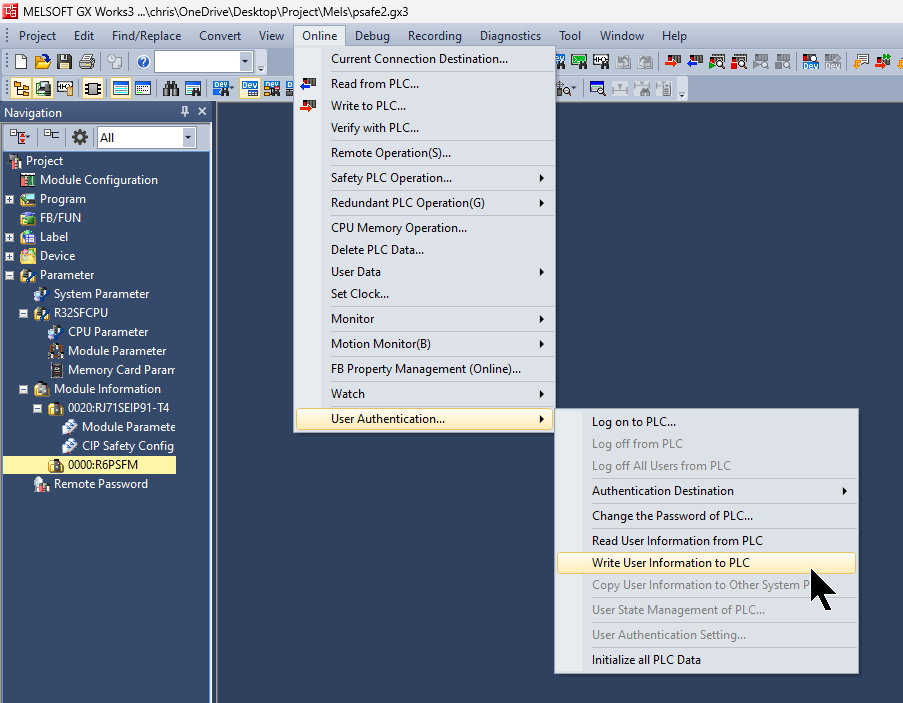Open the Diagnostics menu
This screenshot has height=703, width=903.
point(510,36)
